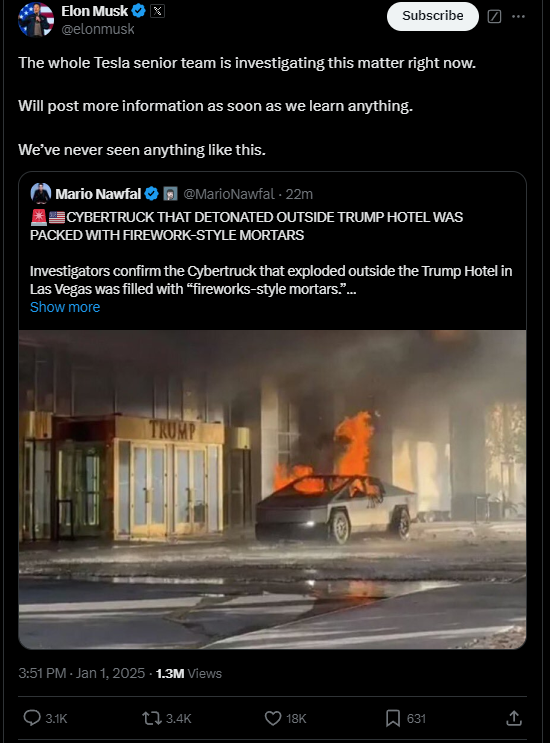Click the X affiliate badge beside Elon Musk
This screenshot has height=743, width=550.
click(x=157, y=11)
